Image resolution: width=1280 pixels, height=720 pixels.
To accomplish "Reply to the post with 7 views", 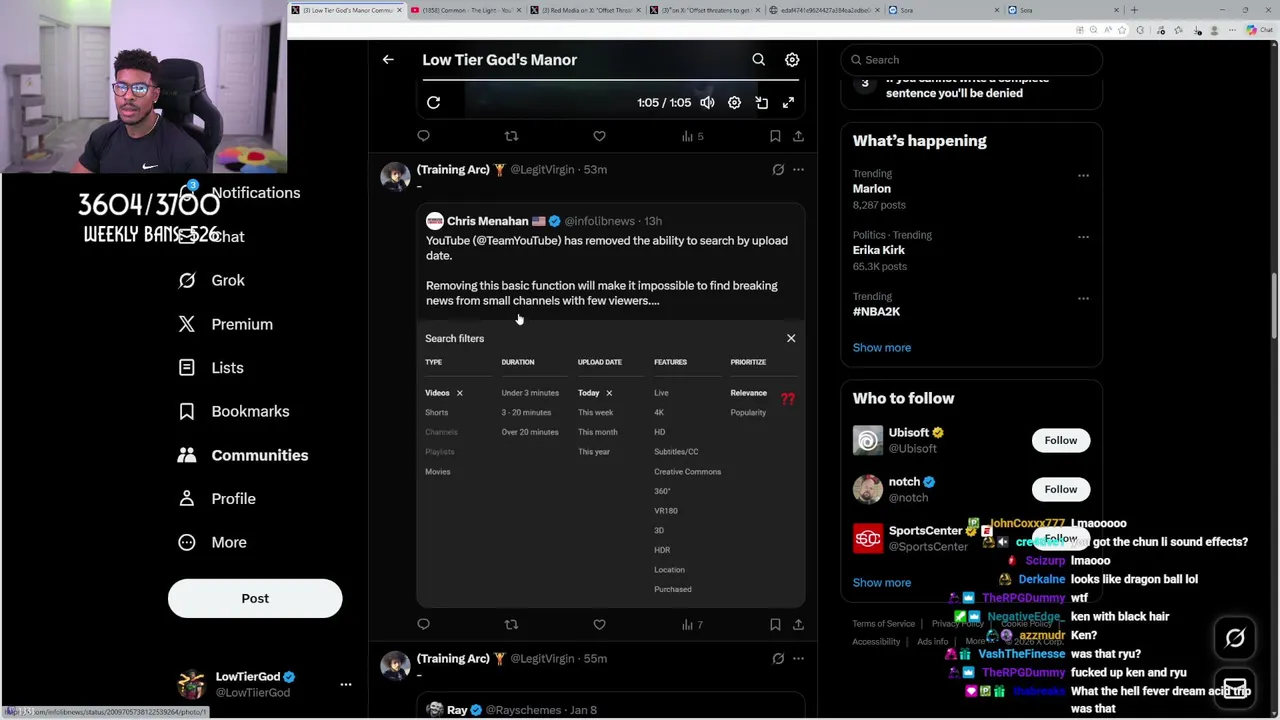I will coord(423,625).
